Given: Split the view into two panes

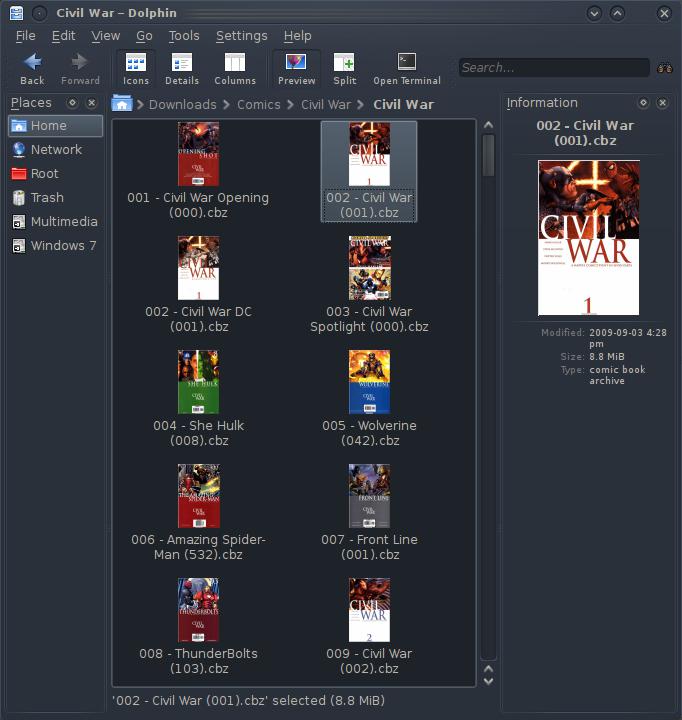Looking at the screenshot, I should pos(344,69).
